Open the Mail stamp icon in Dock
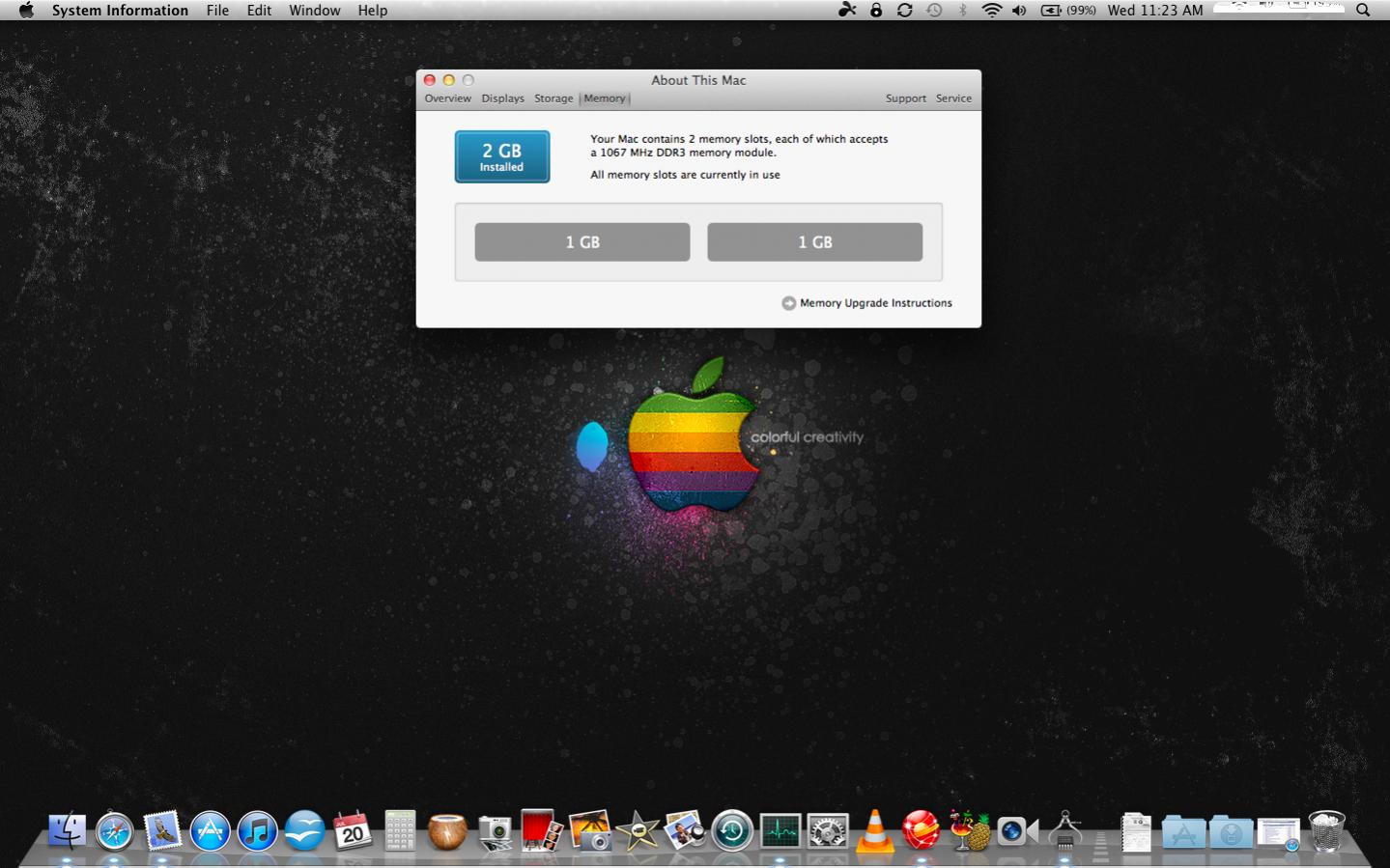The height and width of the screenshot is (868, 1390). coord(162,830)
